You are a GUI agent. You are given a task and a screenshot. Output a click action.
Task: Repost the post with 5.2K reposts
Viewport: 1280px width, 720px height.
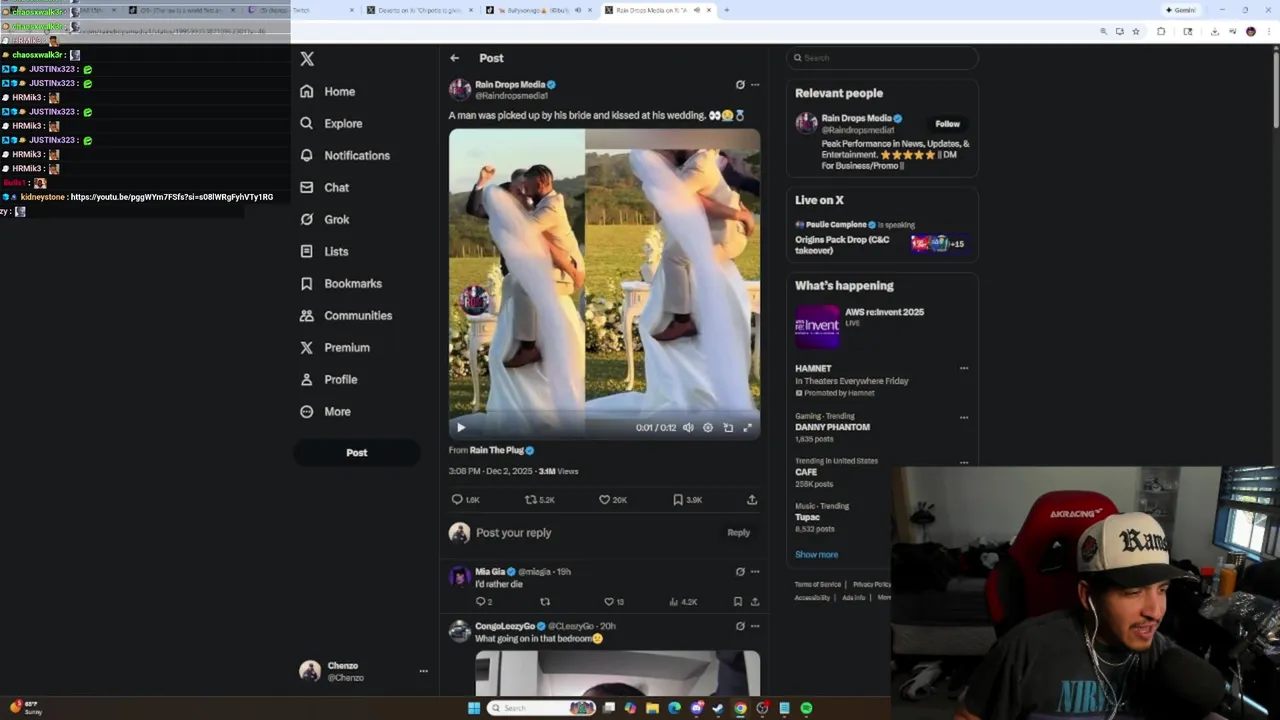tap(540, 499)
